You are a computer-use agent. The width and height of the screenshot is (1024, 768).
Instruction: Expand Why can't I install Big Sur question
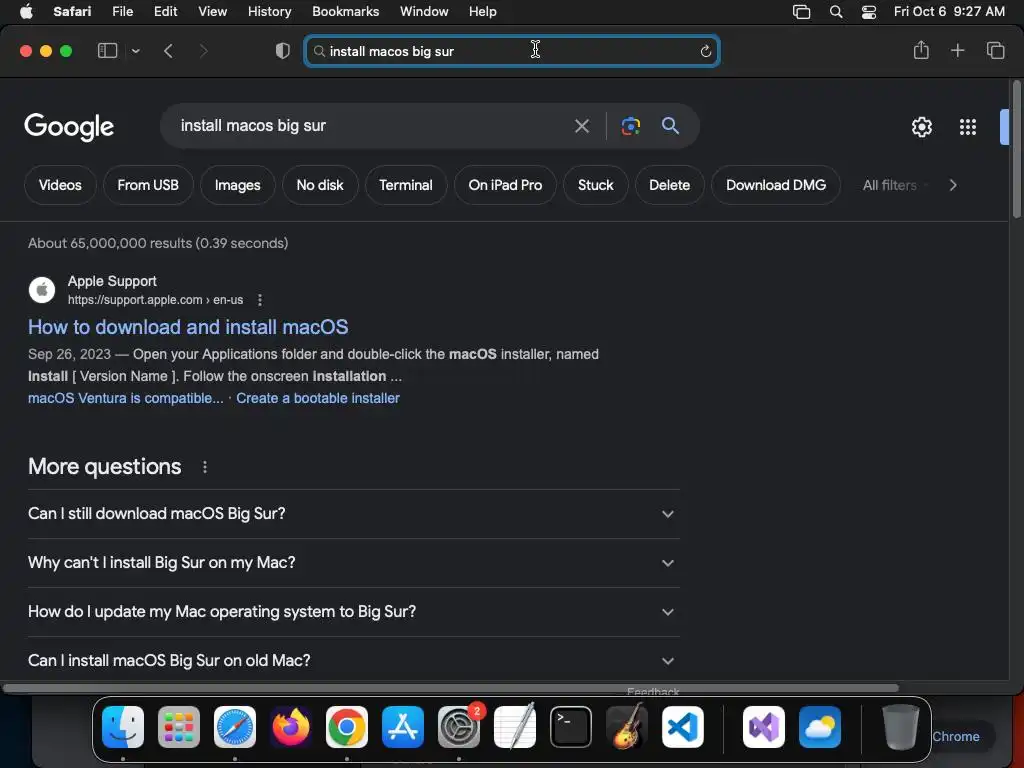[x=353, y=562]
